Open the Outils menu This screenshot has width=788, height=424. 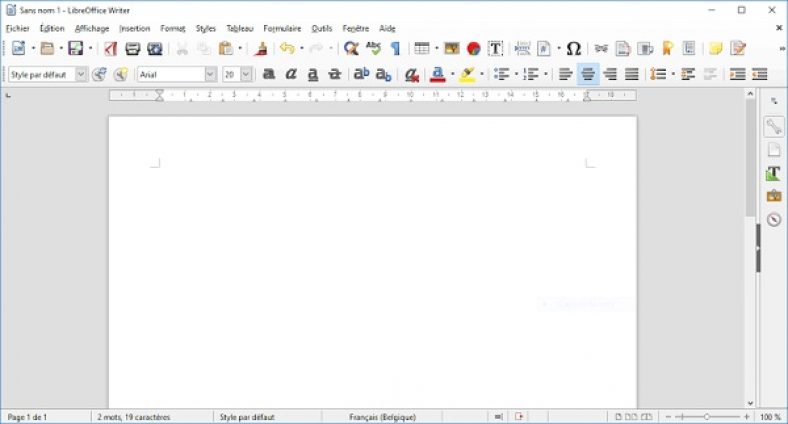tap(322, 29)
